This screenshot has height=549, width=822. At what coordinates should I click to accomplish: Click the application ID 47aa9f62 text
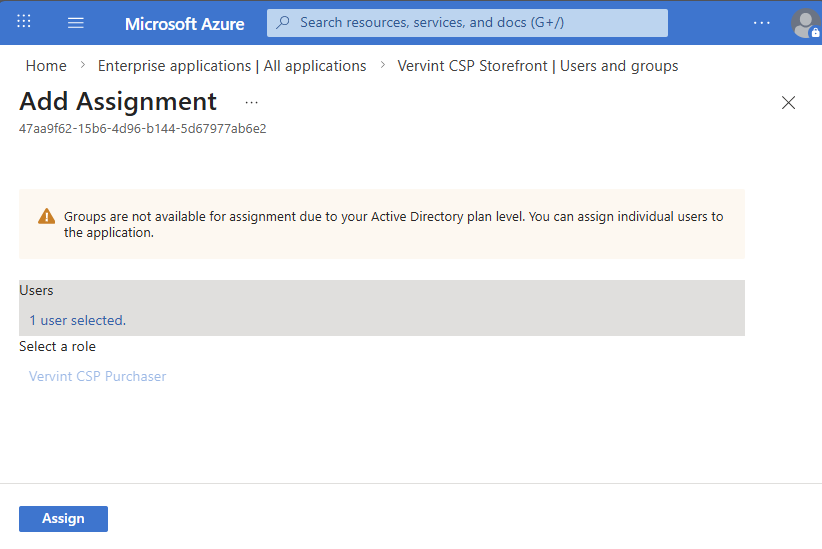[143, 128]
